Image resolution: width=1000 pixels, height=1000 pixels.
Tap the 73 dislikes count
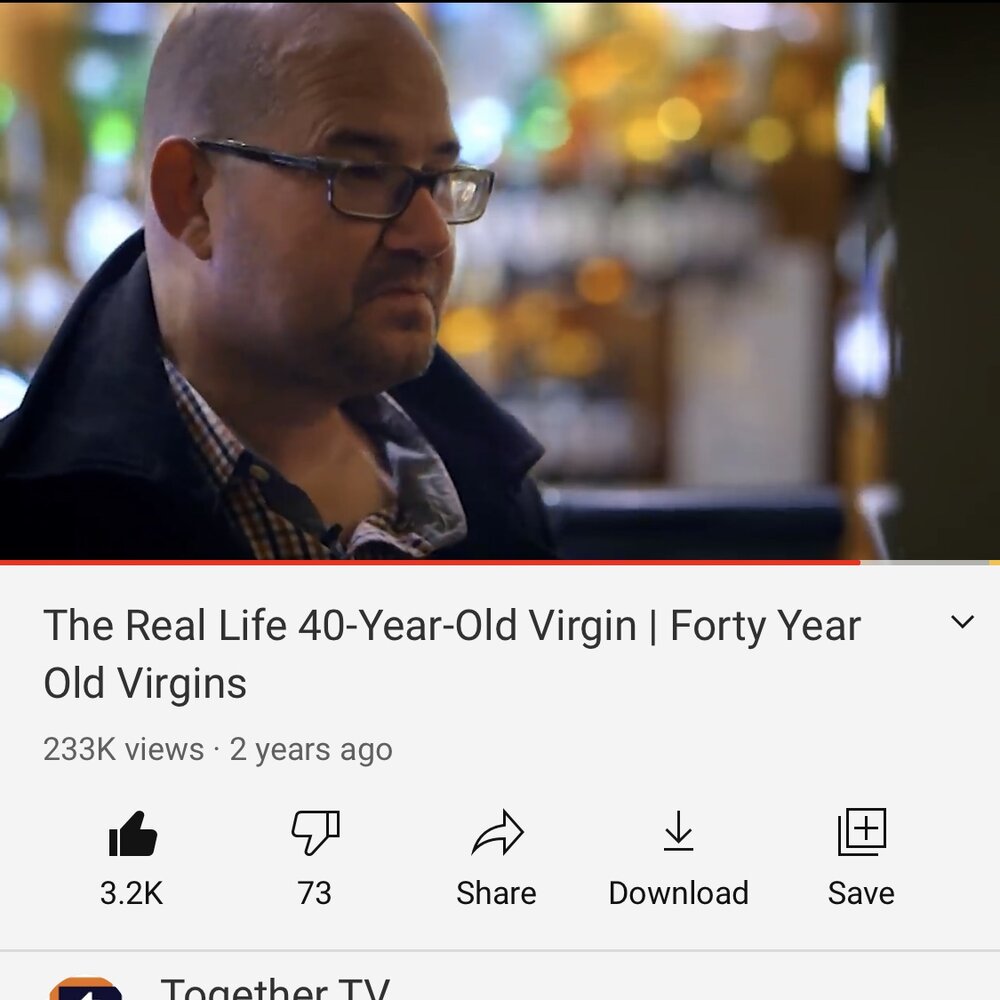[x=314, y=893]
